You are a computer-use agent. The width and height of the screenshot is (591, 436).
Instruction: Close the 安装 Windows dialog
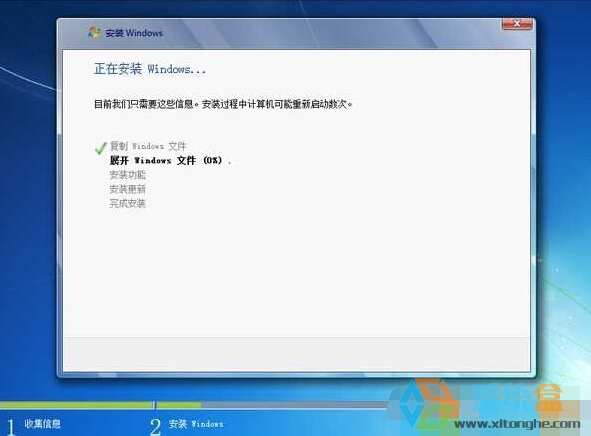point(517,24)
